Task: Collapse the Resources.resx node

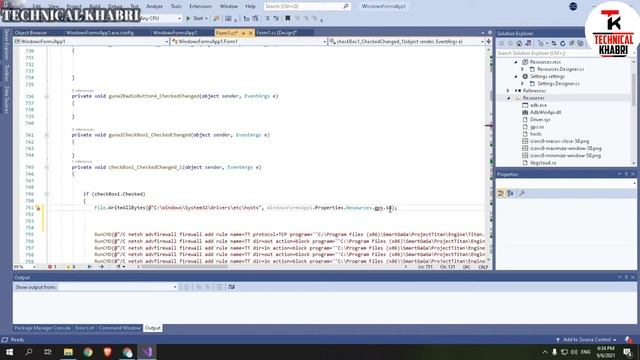Action: click(516, 62)
